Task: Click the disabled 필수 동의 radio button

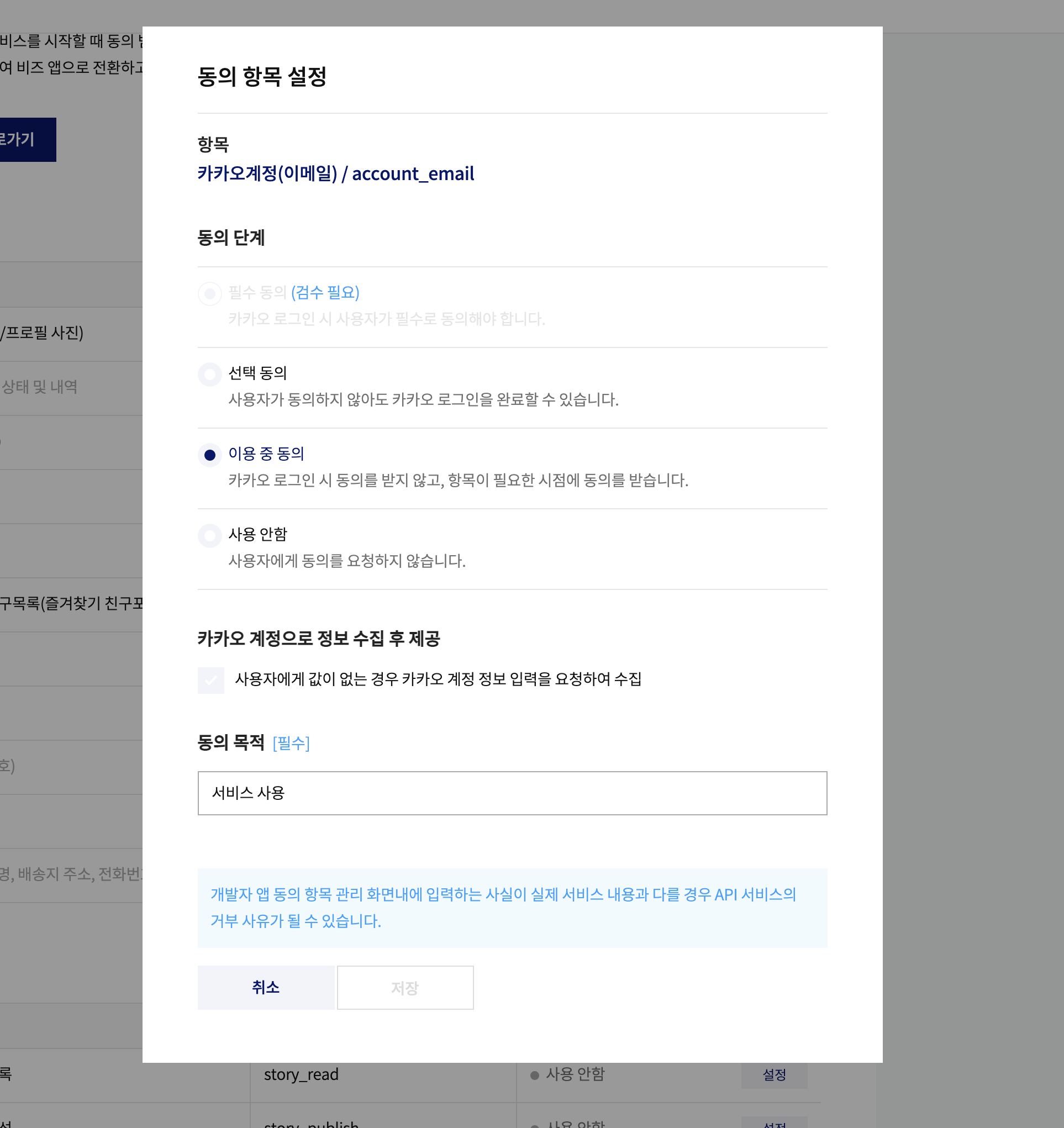Action: (x=209, y=294)
